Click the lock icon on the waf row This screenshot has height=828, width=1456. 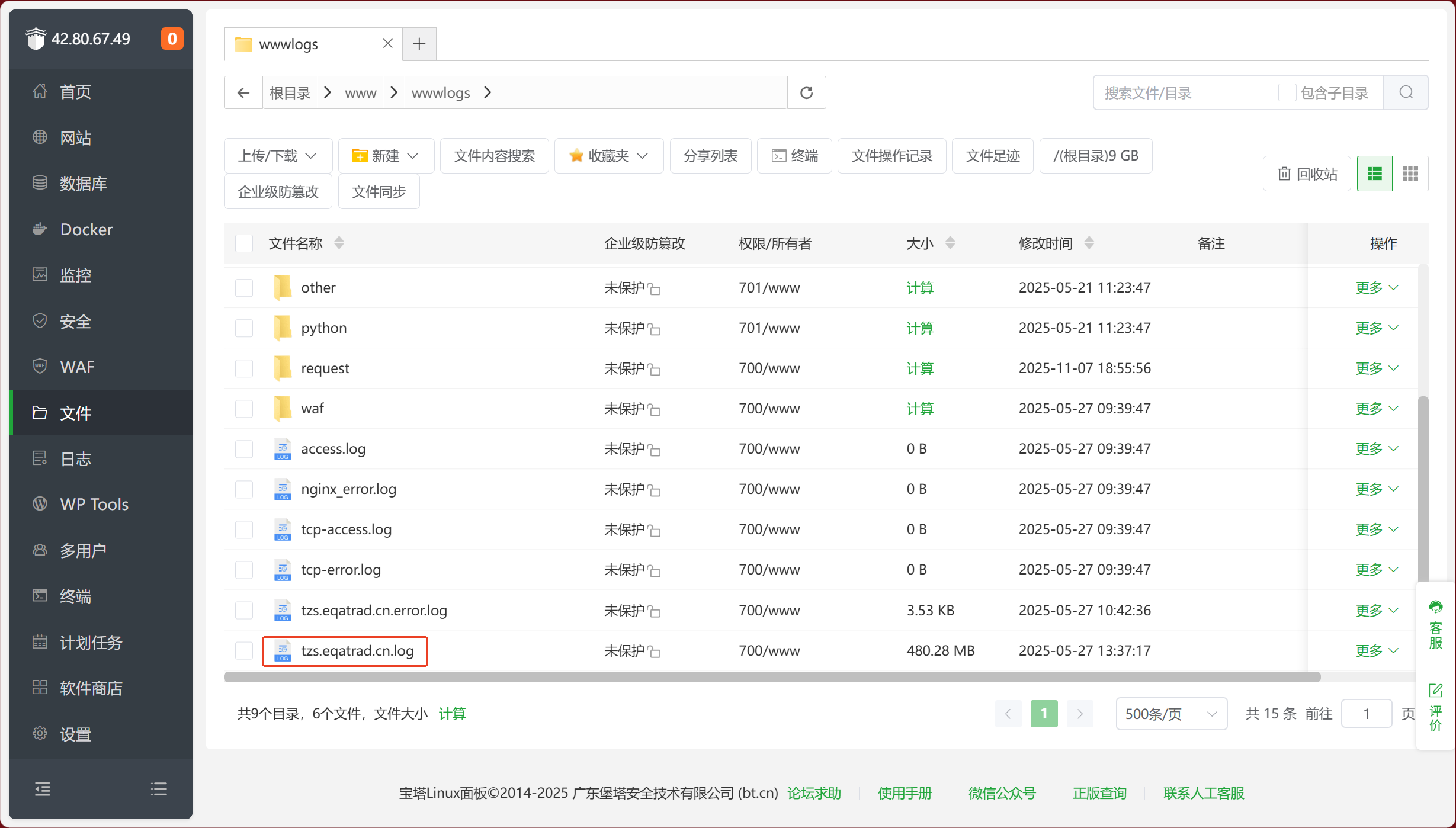[x=654, y=409]
